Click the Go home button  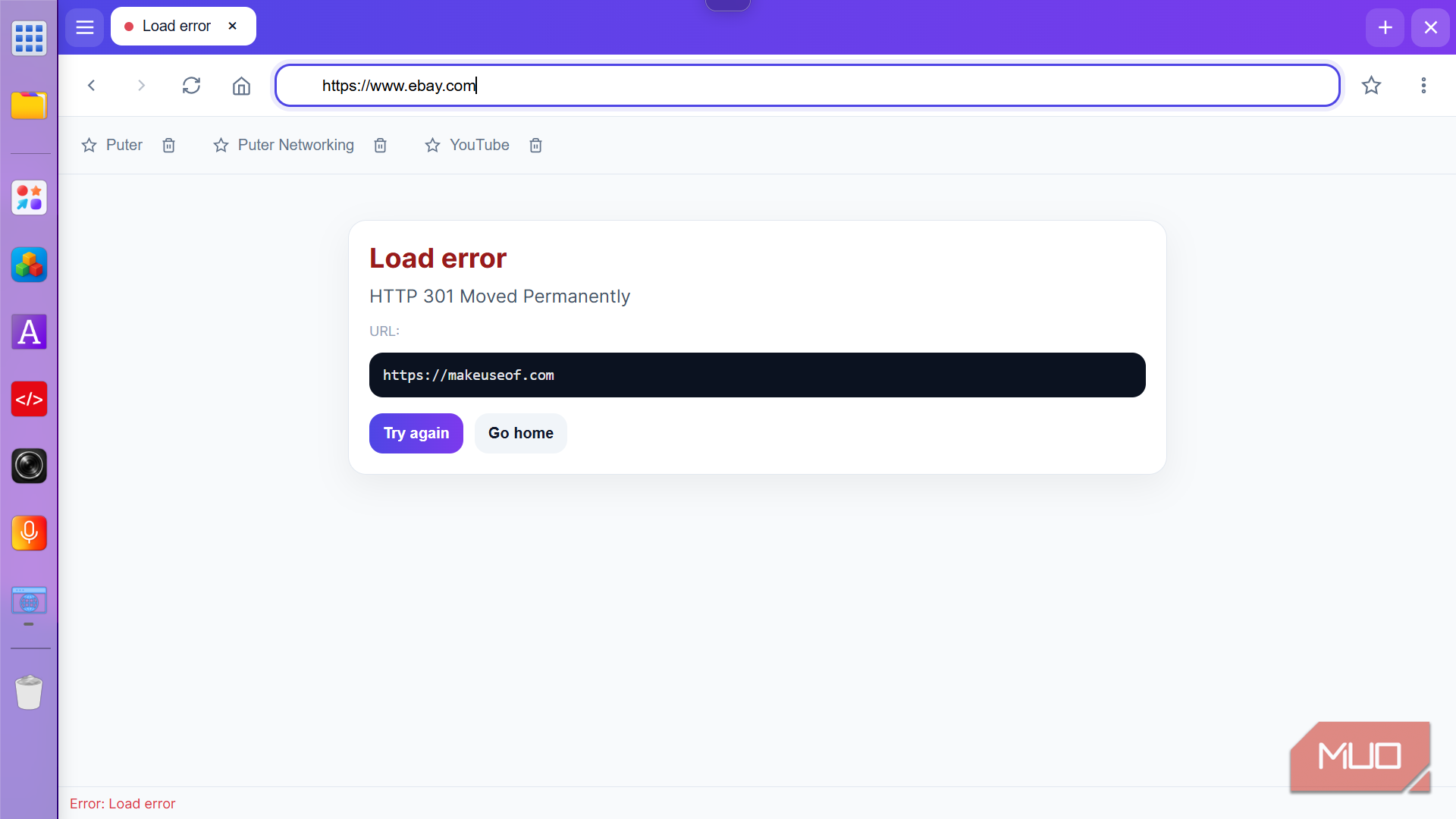tap(520, 433)
